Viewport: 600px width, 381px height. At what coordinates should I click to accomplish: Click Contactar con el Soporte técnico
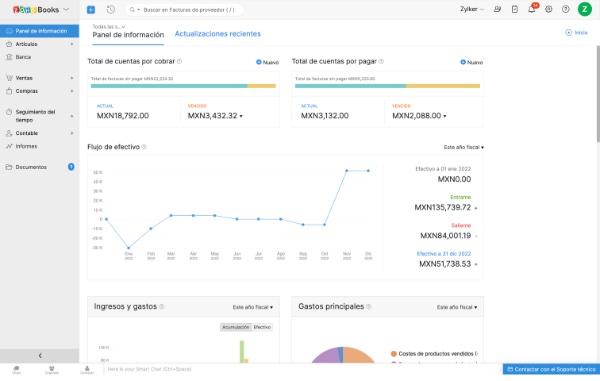(551, 369)
